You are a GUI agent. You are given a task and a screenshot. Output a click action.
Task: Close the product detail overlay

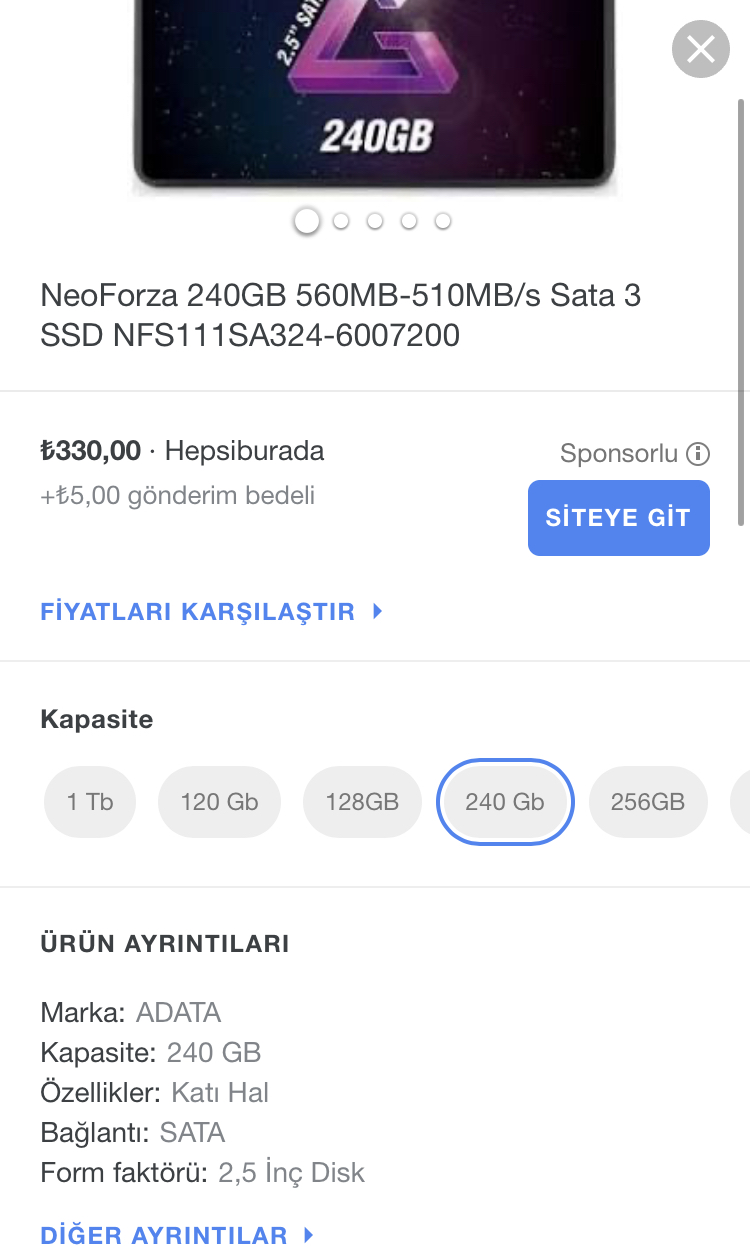coord(700,49)
